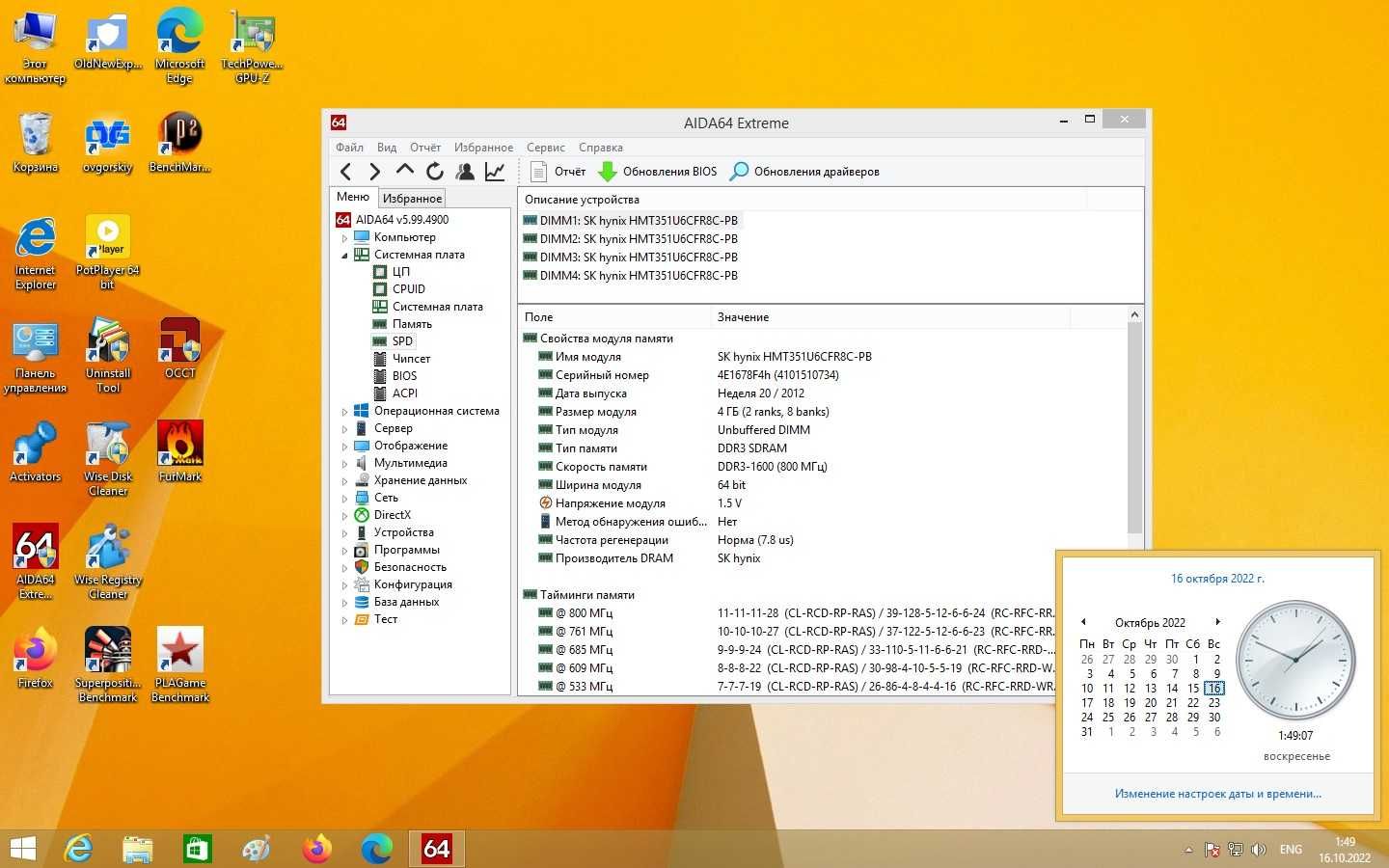Expand the Сеть tree node

tap(344, 498)
